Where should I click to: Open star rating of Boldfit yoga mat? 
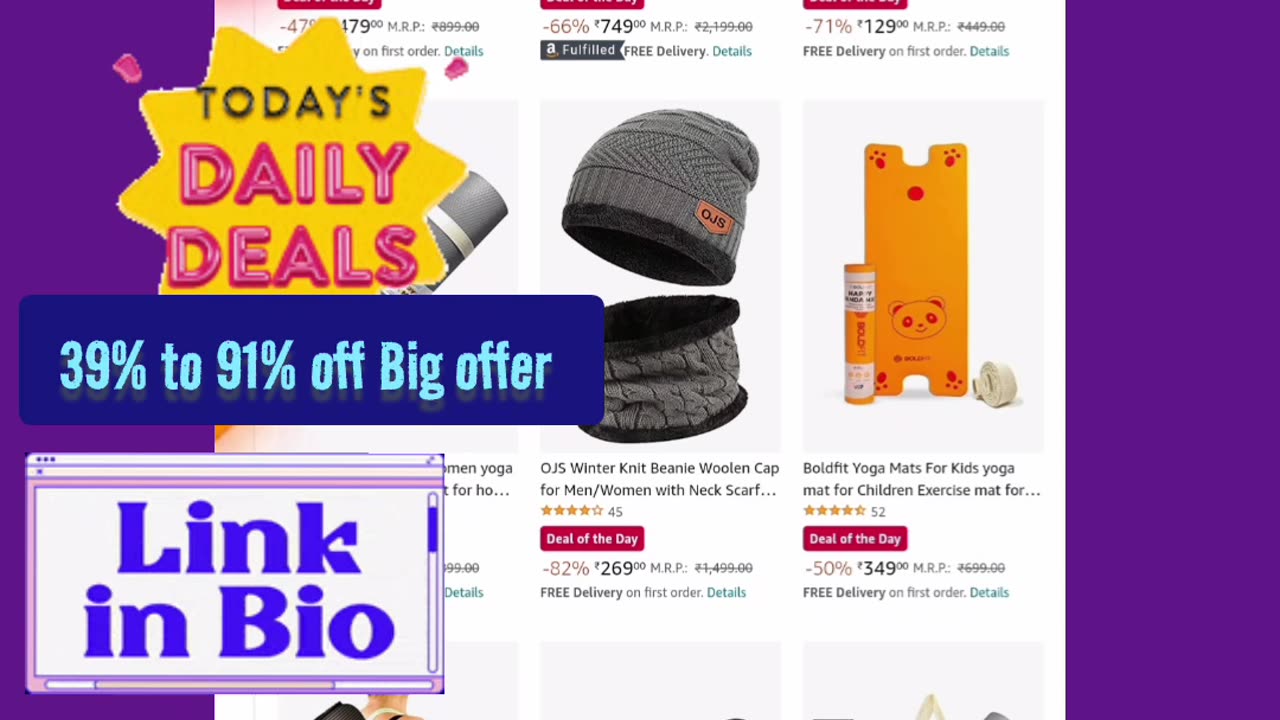[835, 511]
